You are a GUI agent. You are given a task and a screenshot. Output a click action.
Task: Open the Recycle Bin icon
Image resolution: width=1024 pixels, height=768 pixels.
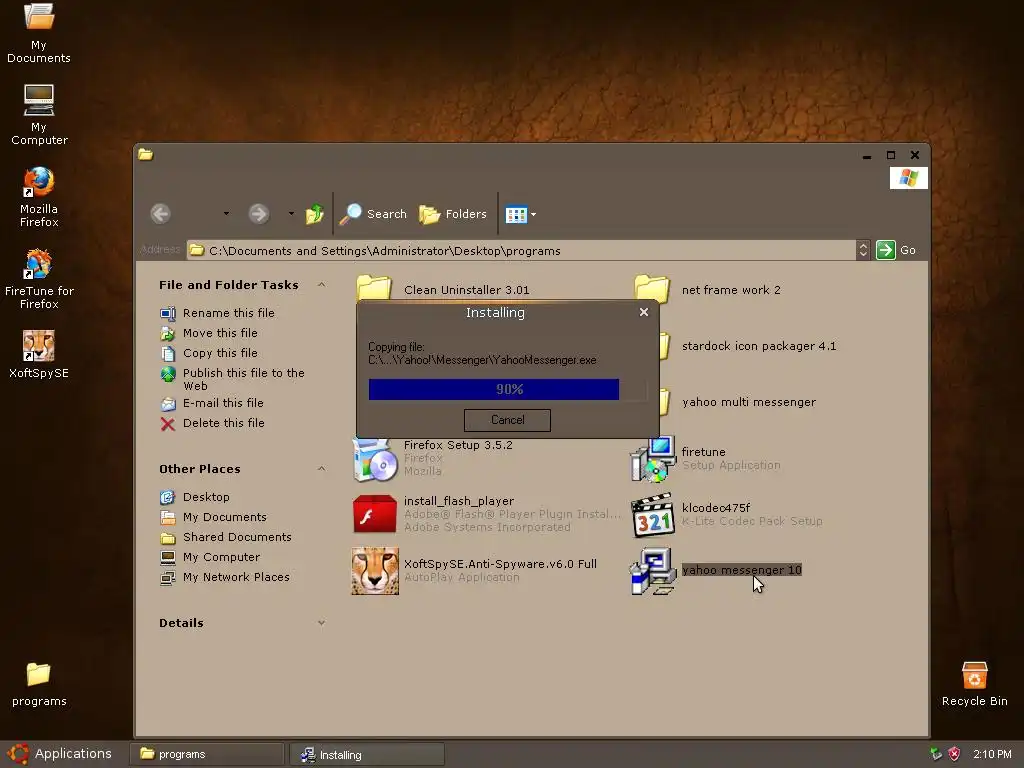[x=974, y=684]
